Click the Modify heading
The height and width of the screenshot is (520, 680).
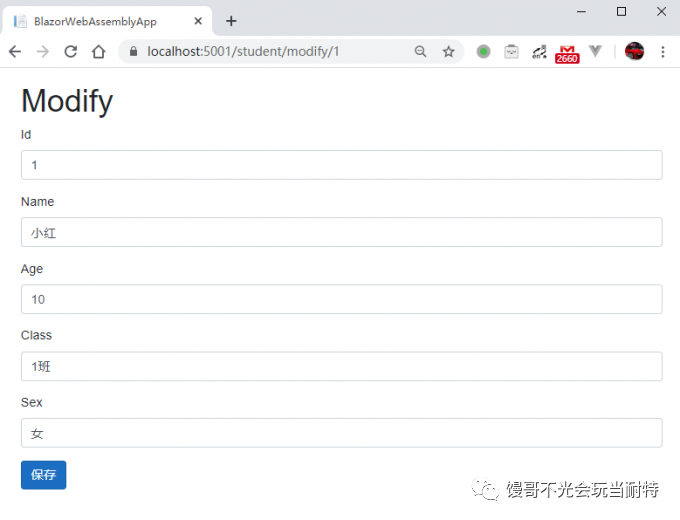[67, 101]
